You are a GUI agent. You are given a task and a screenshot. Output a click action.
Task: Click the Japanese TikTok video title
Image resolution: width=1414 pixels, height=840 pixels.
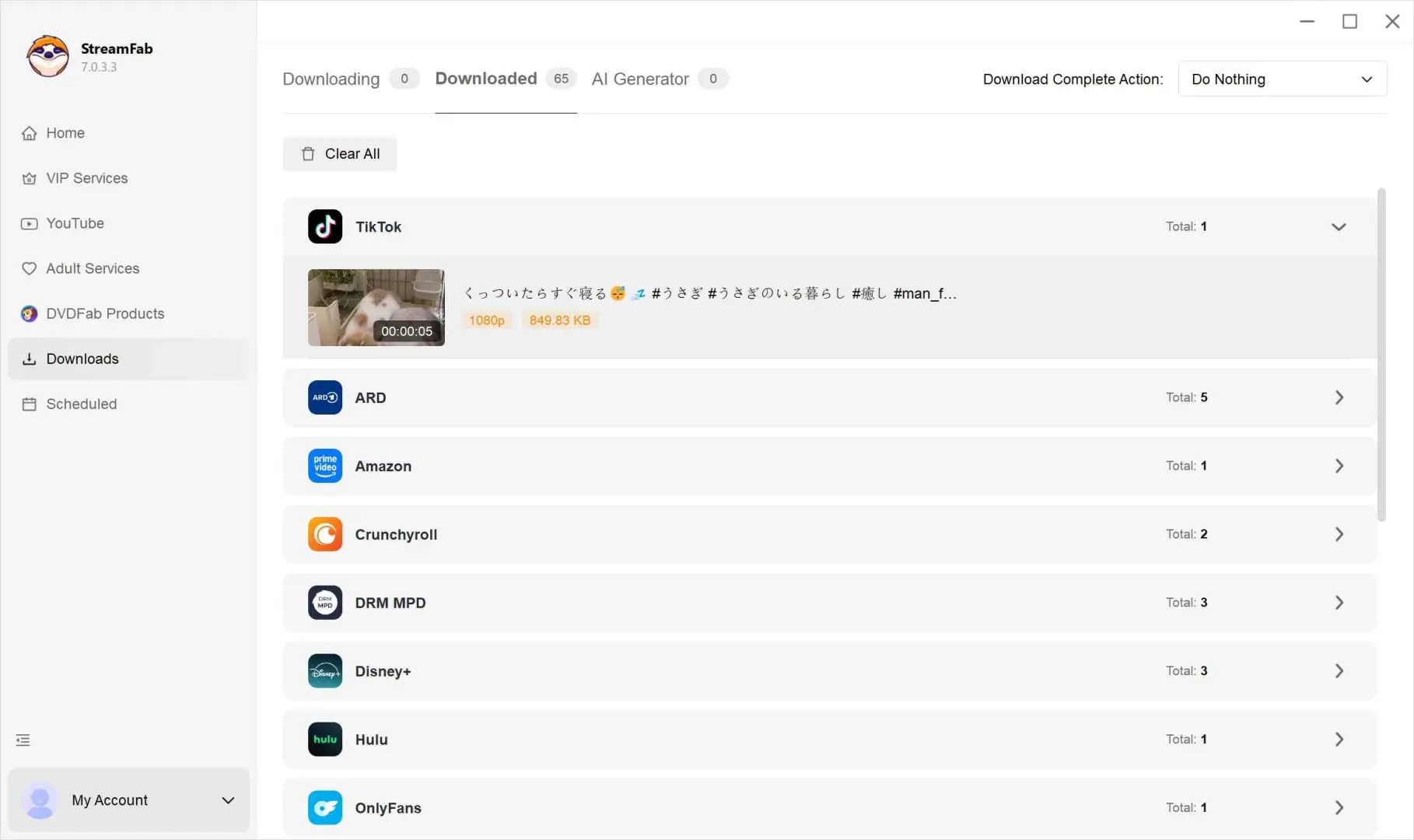710,293
